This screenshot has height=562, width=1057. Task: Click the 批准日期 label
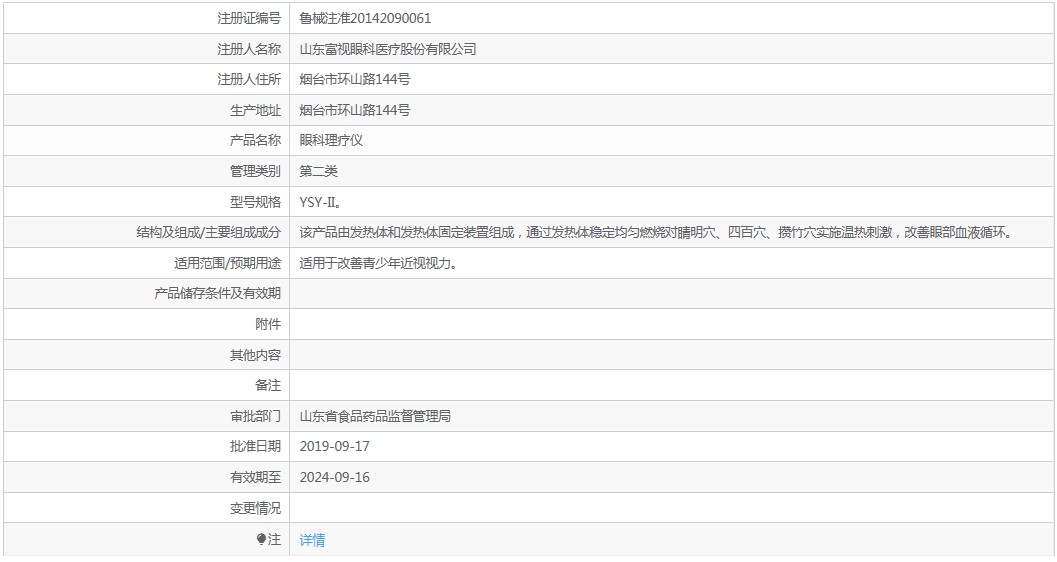255,446
